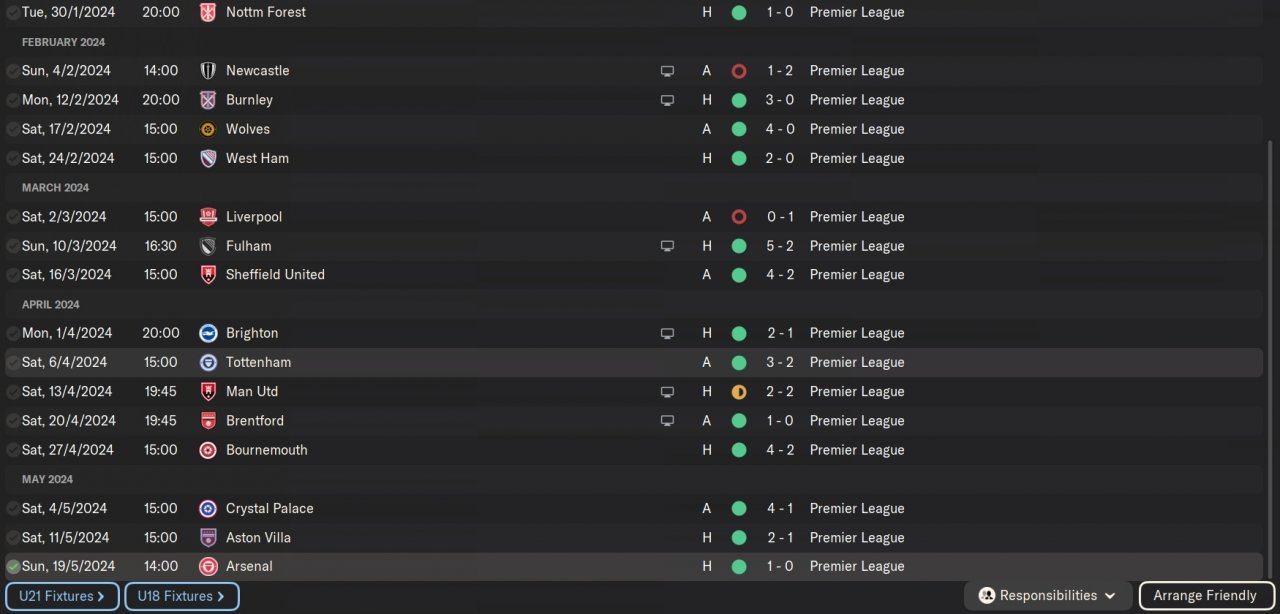This screenshot has width=1280, height=614.
Task: Open the Brighton 2 - 1 match result
Action: pyautogui.click(x=780, y=333)
